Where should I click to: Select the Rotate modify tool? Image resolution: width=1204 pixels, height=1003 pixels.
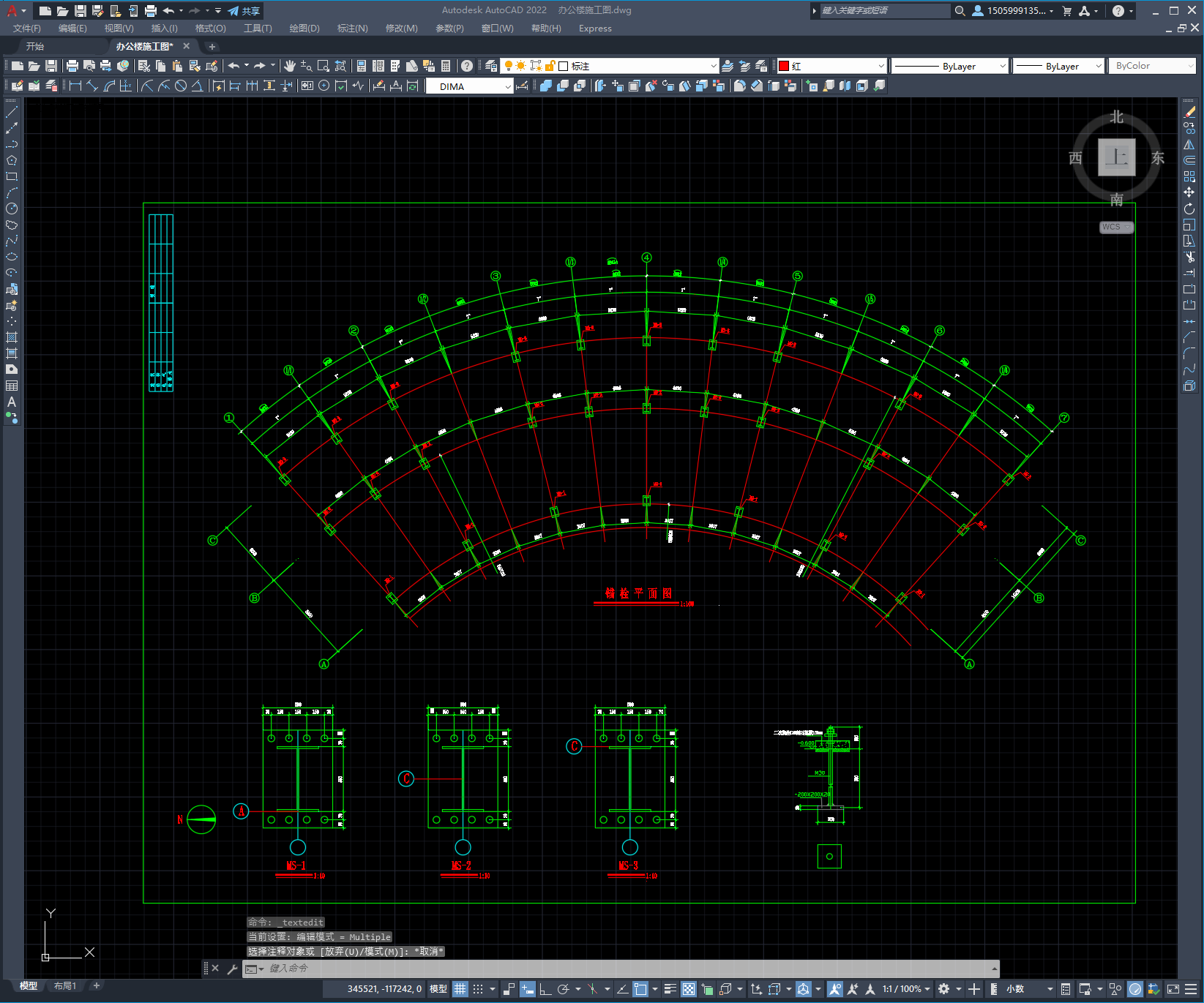tap(1189, 209)
